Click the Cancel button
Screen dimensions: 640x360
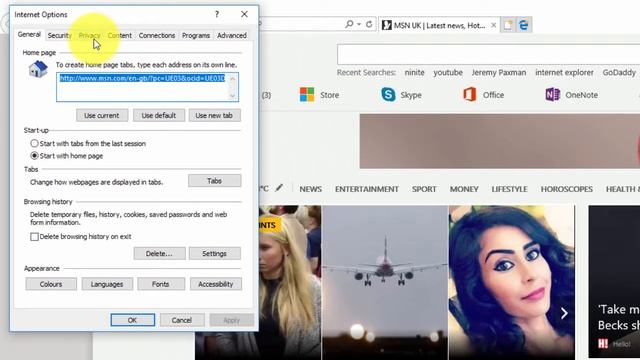(x=182, y=320)
